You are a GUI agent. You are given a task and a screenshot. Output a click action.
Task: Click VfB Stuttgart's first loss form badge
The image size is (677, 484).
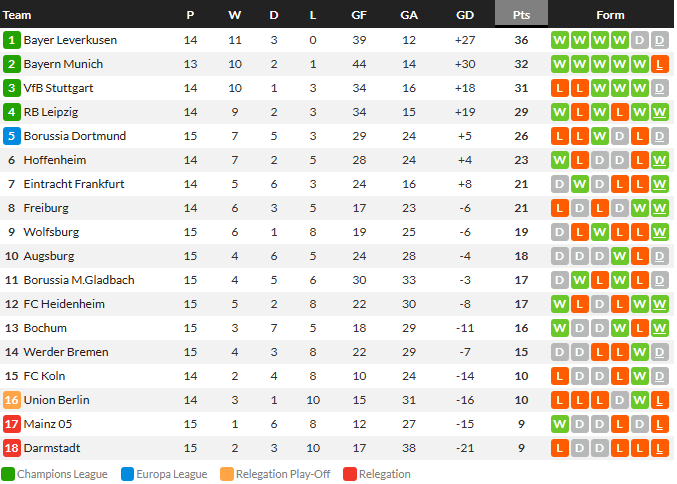pyautogui.click(x=560, y=88)
